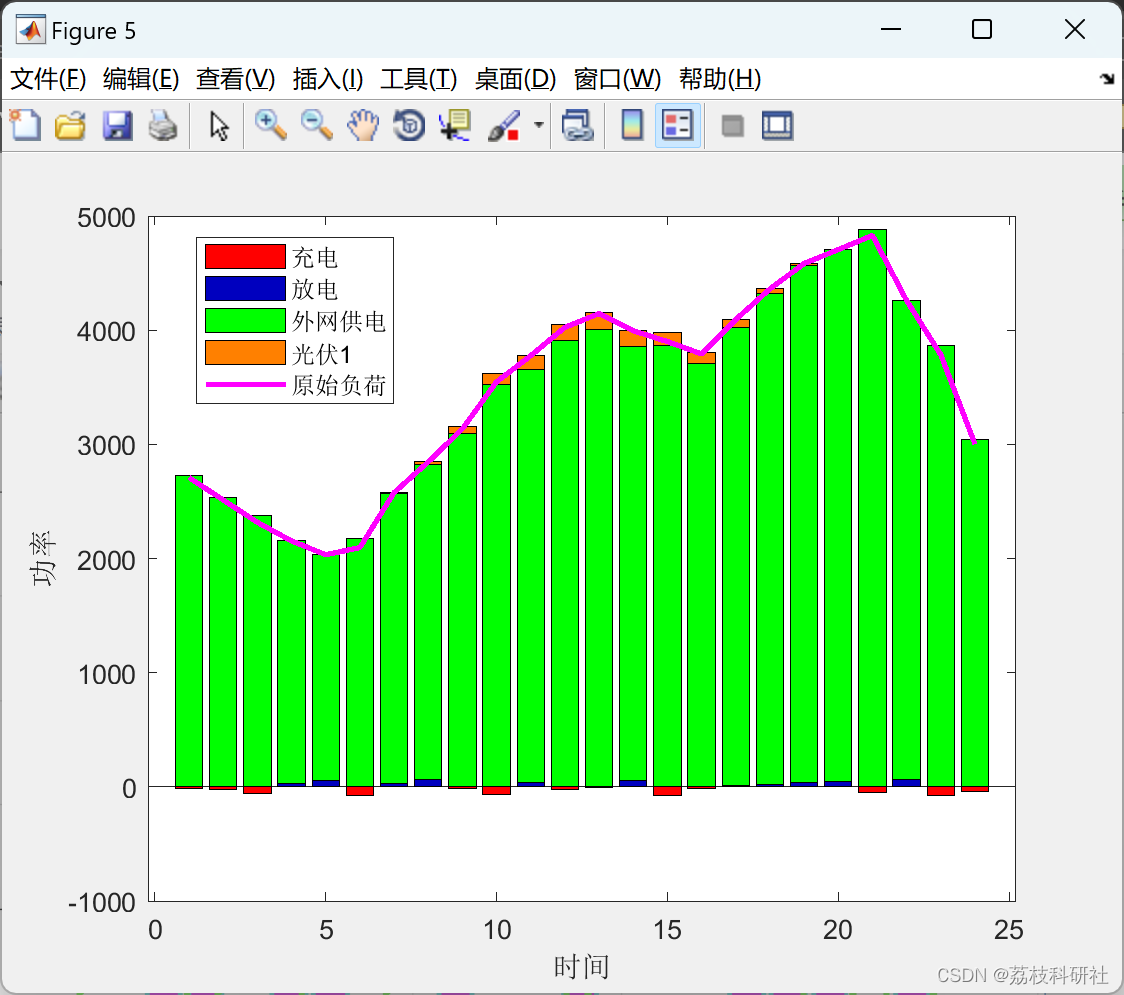
Task: Expand toolbar dock arrow at the menu bar's right end
Action: pyautogui.click(x=1108, y=79)
